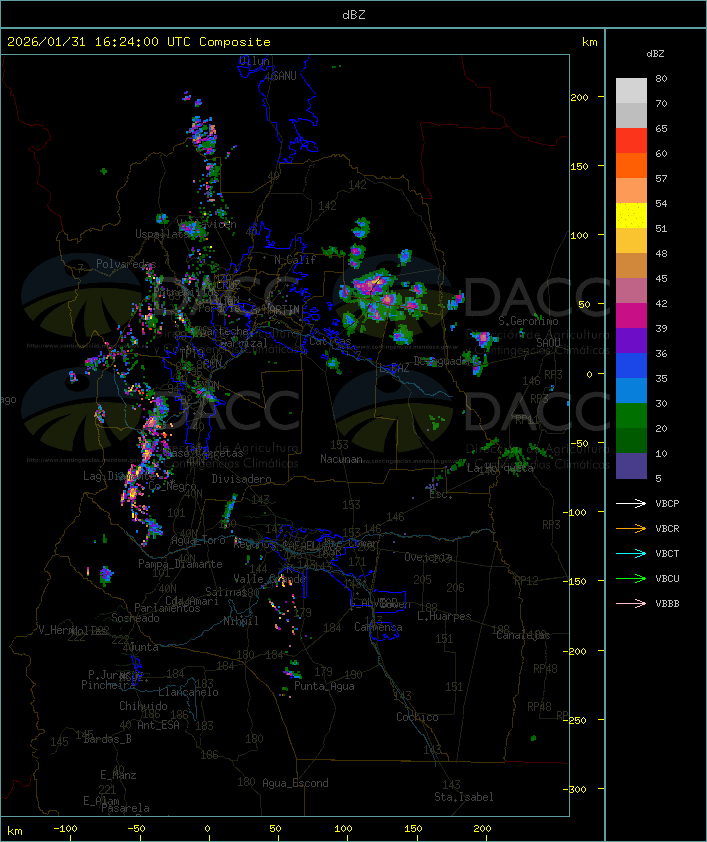Click the green VBCU arrow icon

pyautogui.click(x=632, y=578)
